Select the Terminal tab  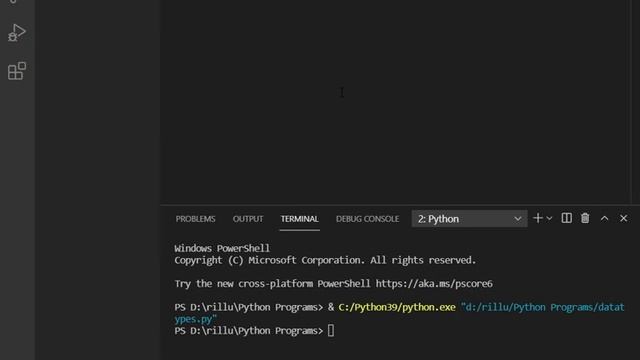click(300, 219)
